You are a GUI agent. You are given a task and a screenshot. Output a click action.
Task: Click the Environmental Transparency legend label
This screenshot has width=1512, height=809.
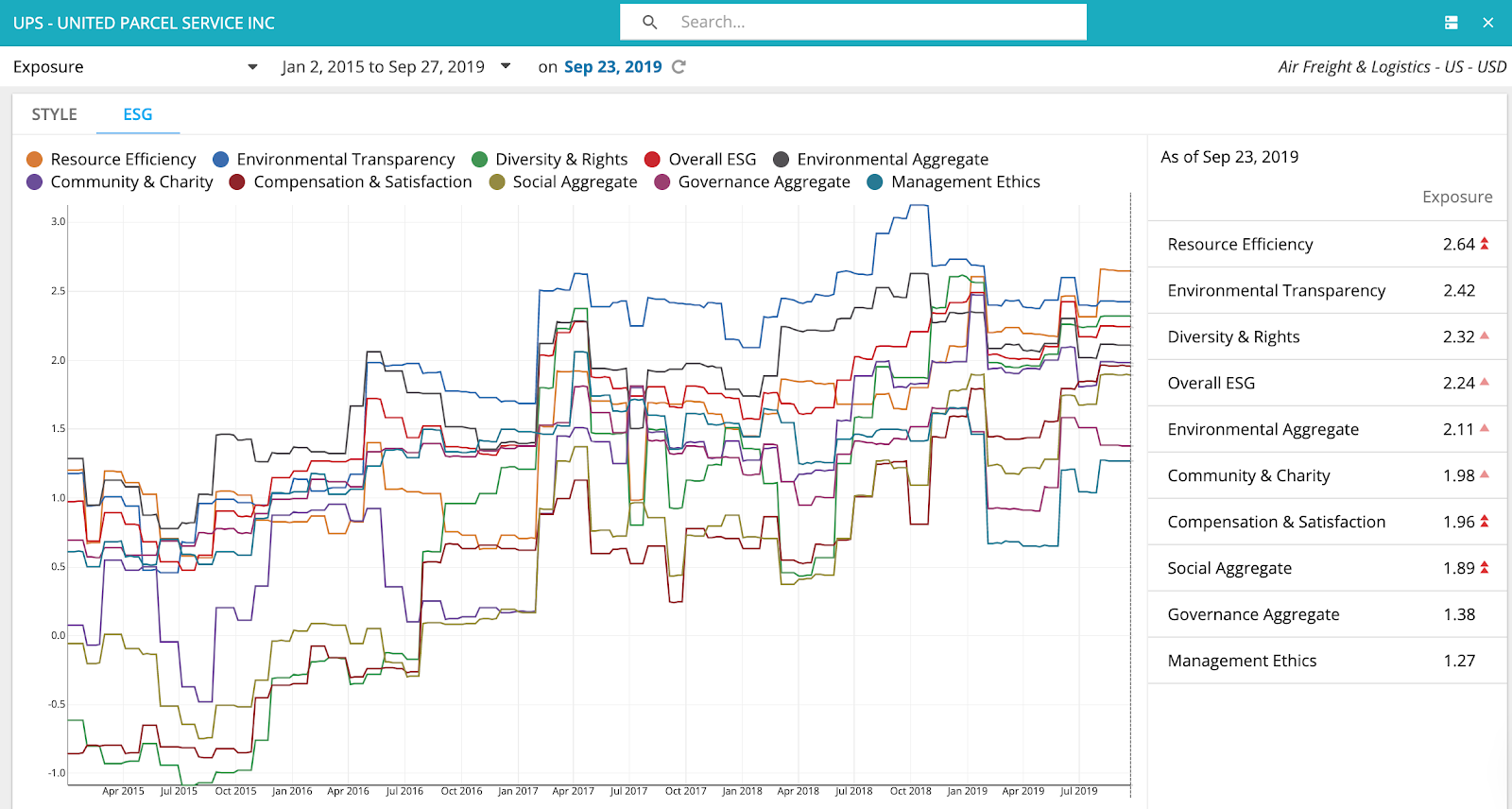click(x=346, y=159)
